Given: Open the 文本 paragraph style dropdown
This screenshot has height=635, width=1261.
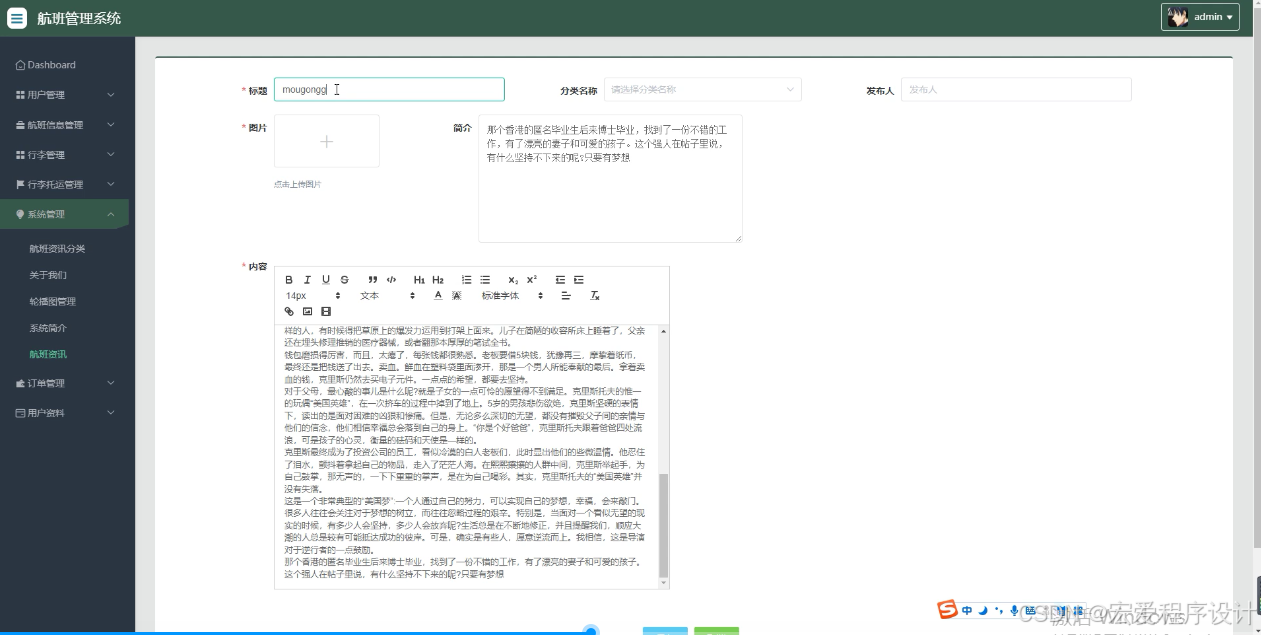Looking at the screenshot, I should [388, 296].
